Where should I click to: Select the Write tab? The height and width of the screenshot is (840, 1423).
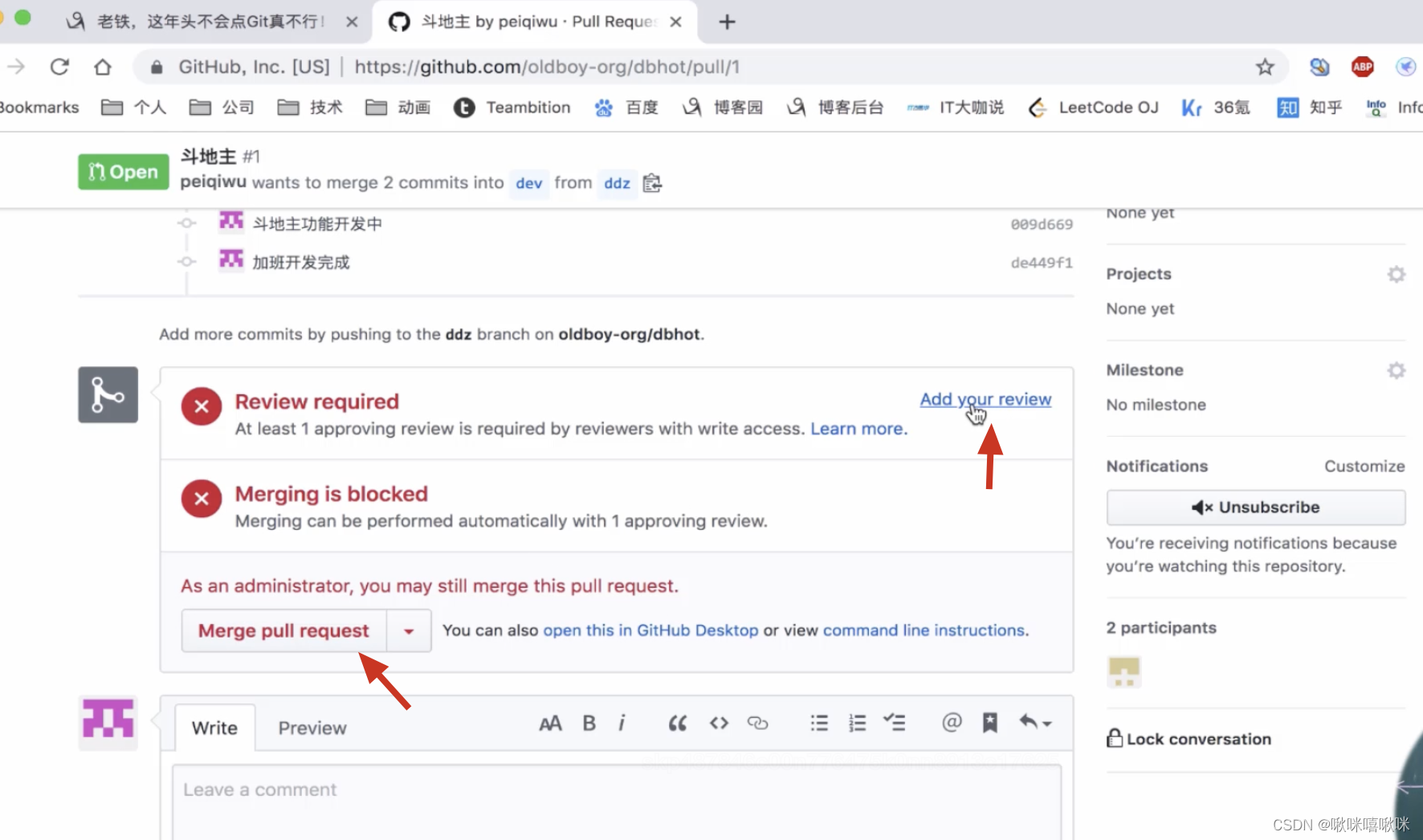point(214,728)
